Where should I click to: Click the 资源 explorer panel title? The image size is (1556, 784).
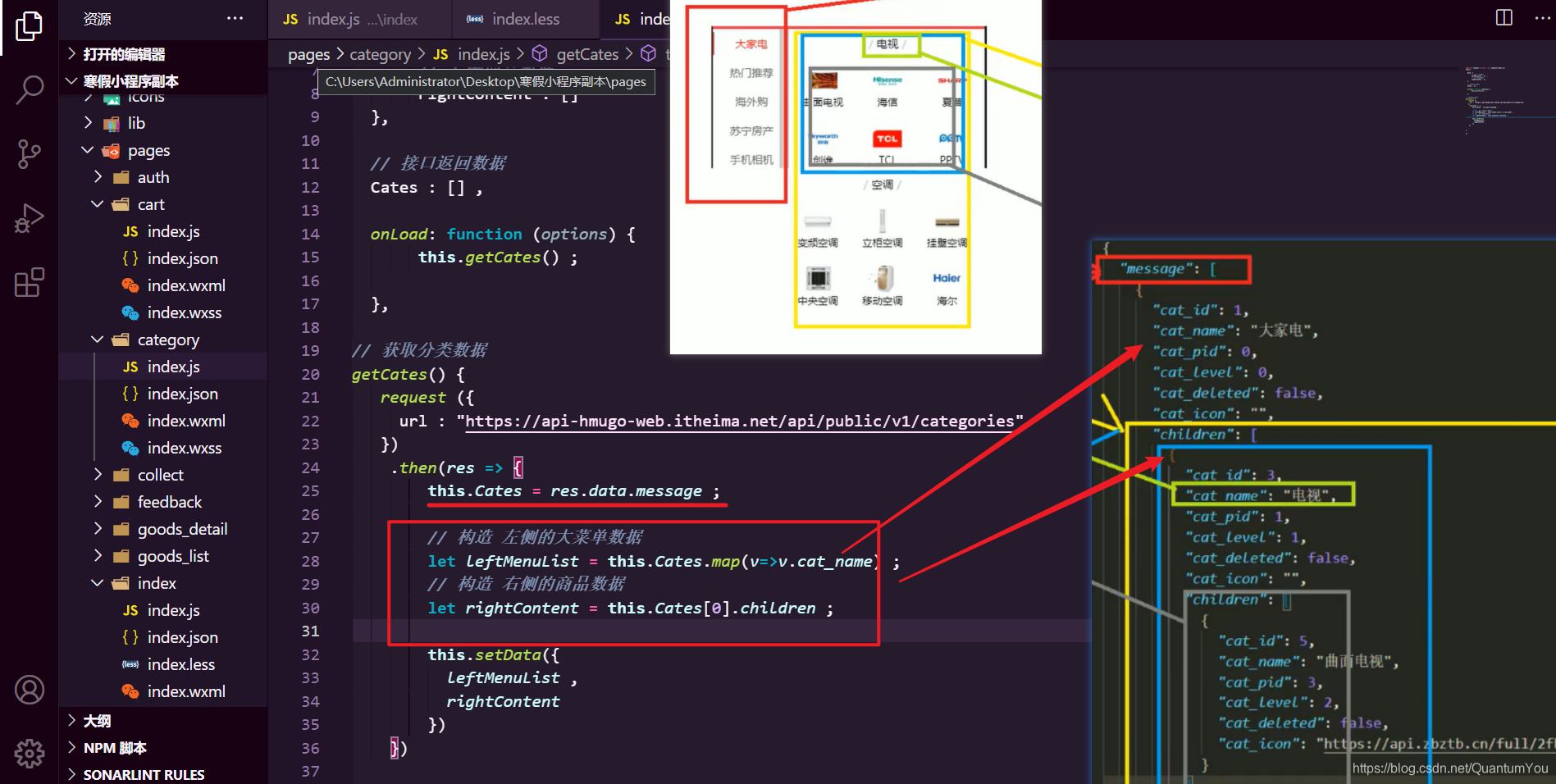point(97,18)
